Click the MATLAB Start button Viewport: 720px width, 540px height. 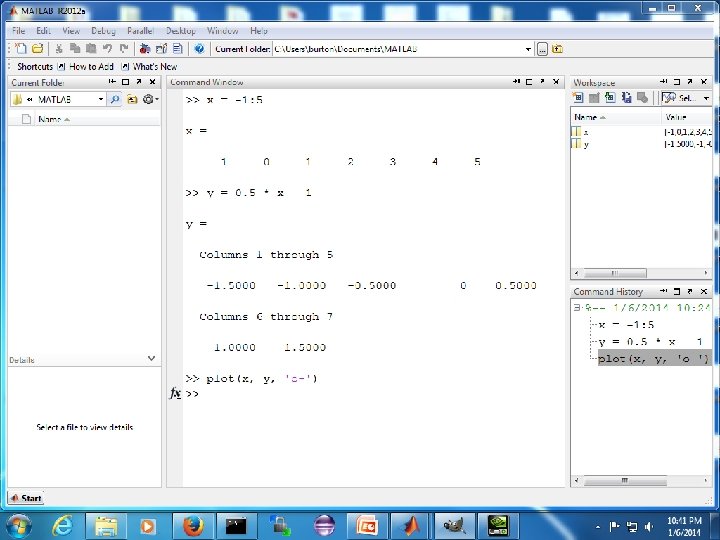(26, 498)
